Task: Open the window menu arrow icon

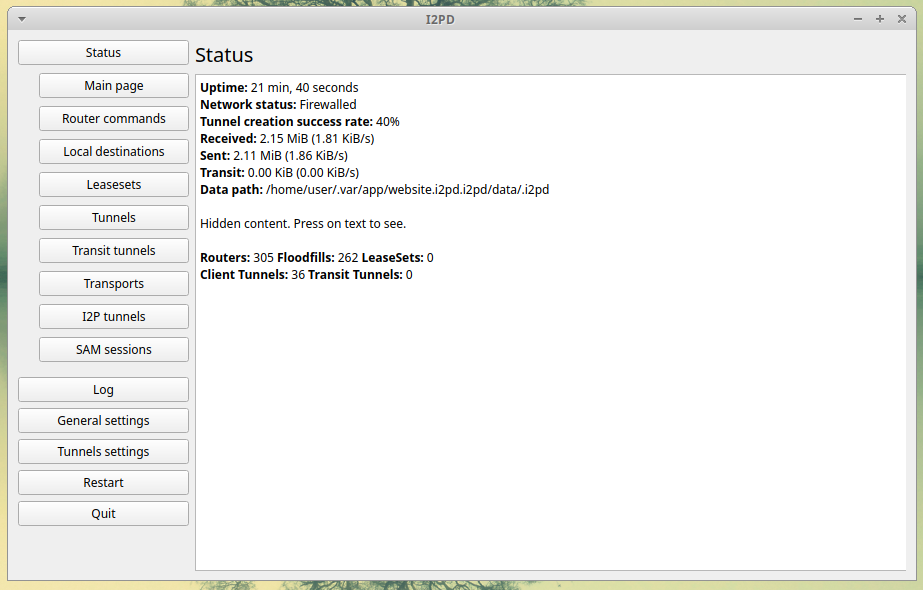Action: coord(22,19)
